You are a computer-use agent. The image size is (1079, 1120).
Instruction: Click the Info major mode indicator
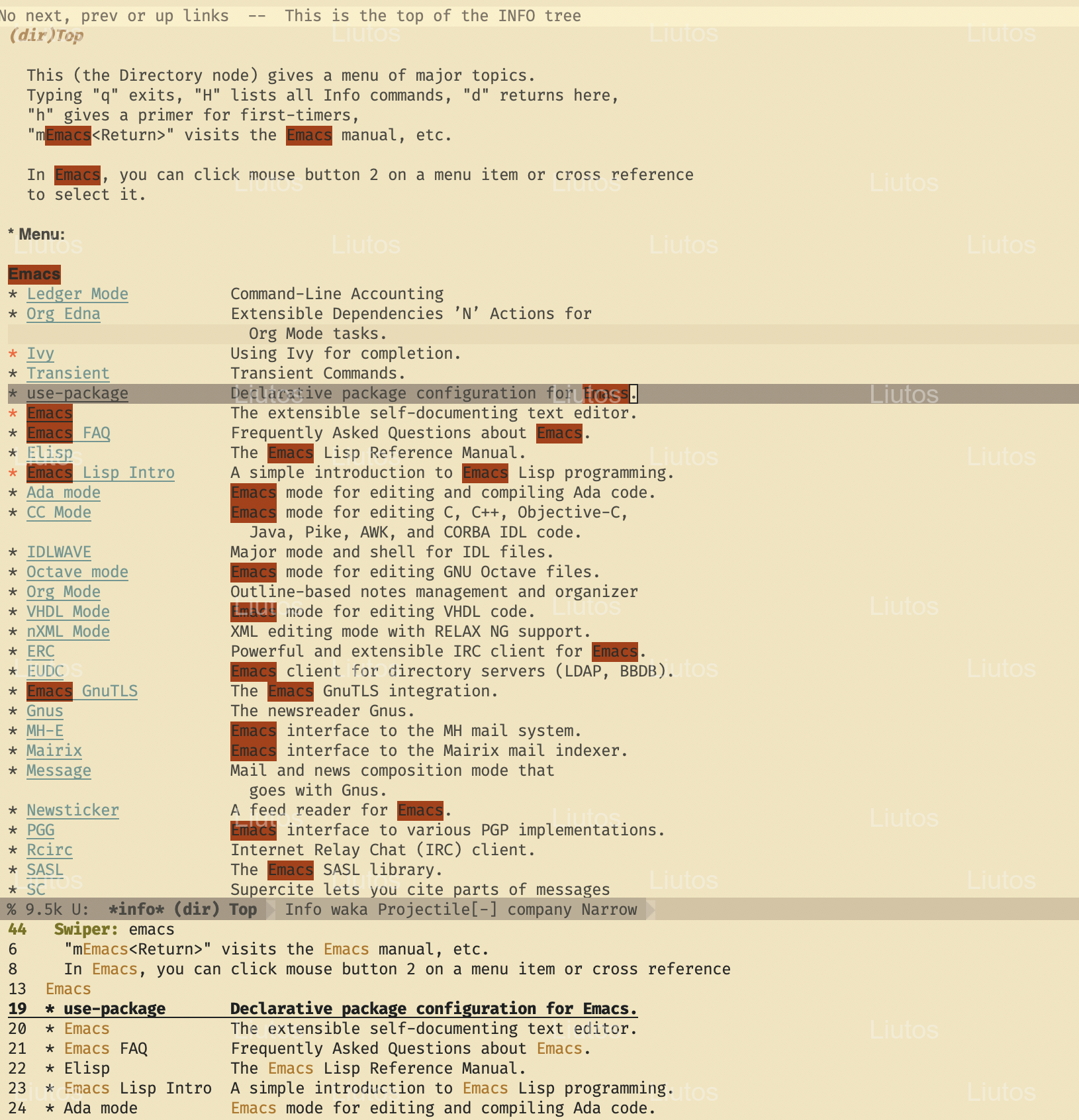(303, 910)
